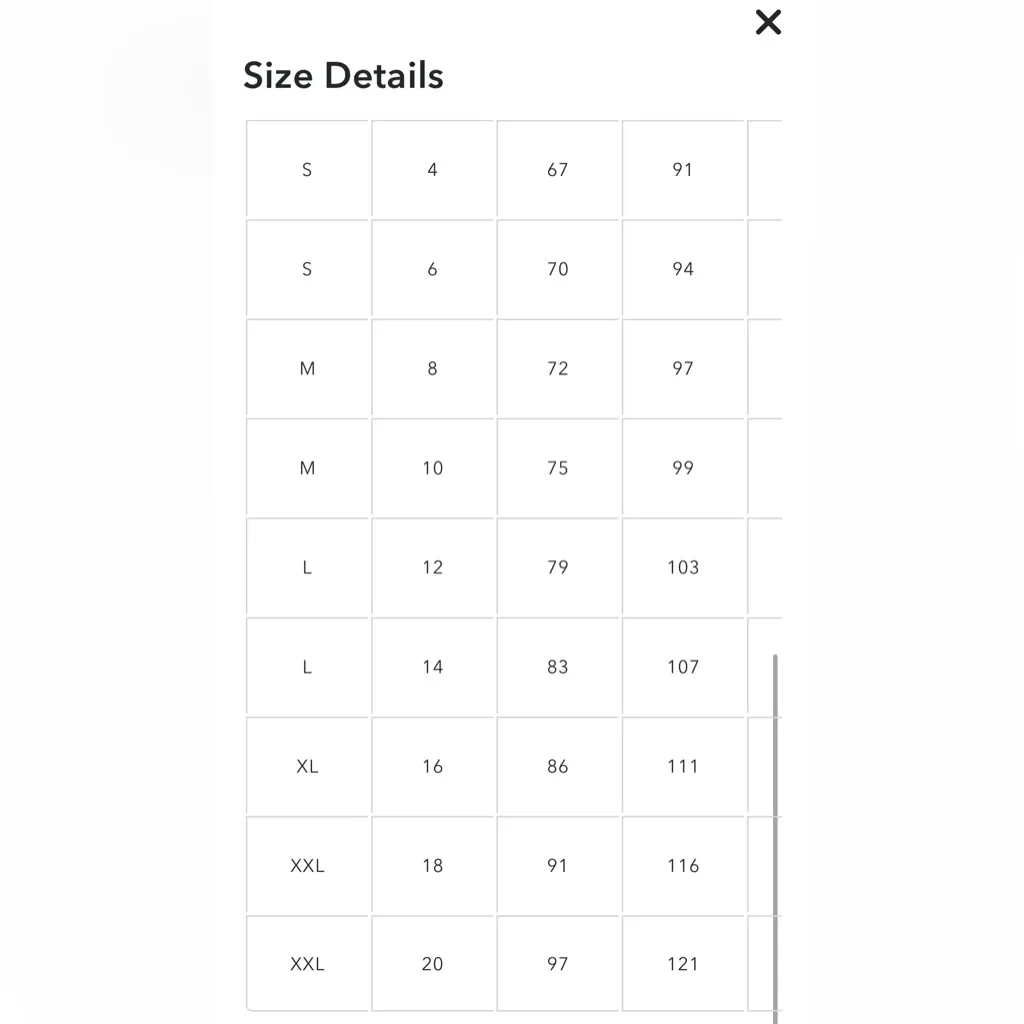
Task: Select the cell with value 16
Action: point(432,766)
